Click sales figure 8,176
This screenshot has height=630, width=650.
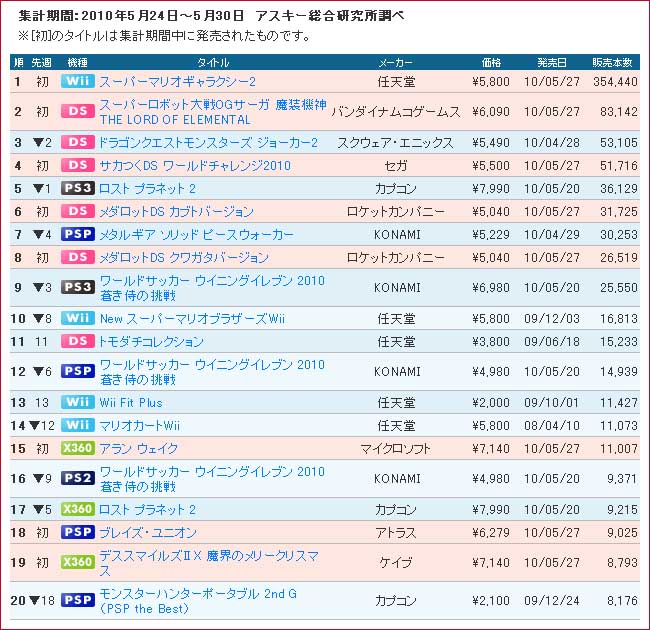tap(622, 601)
